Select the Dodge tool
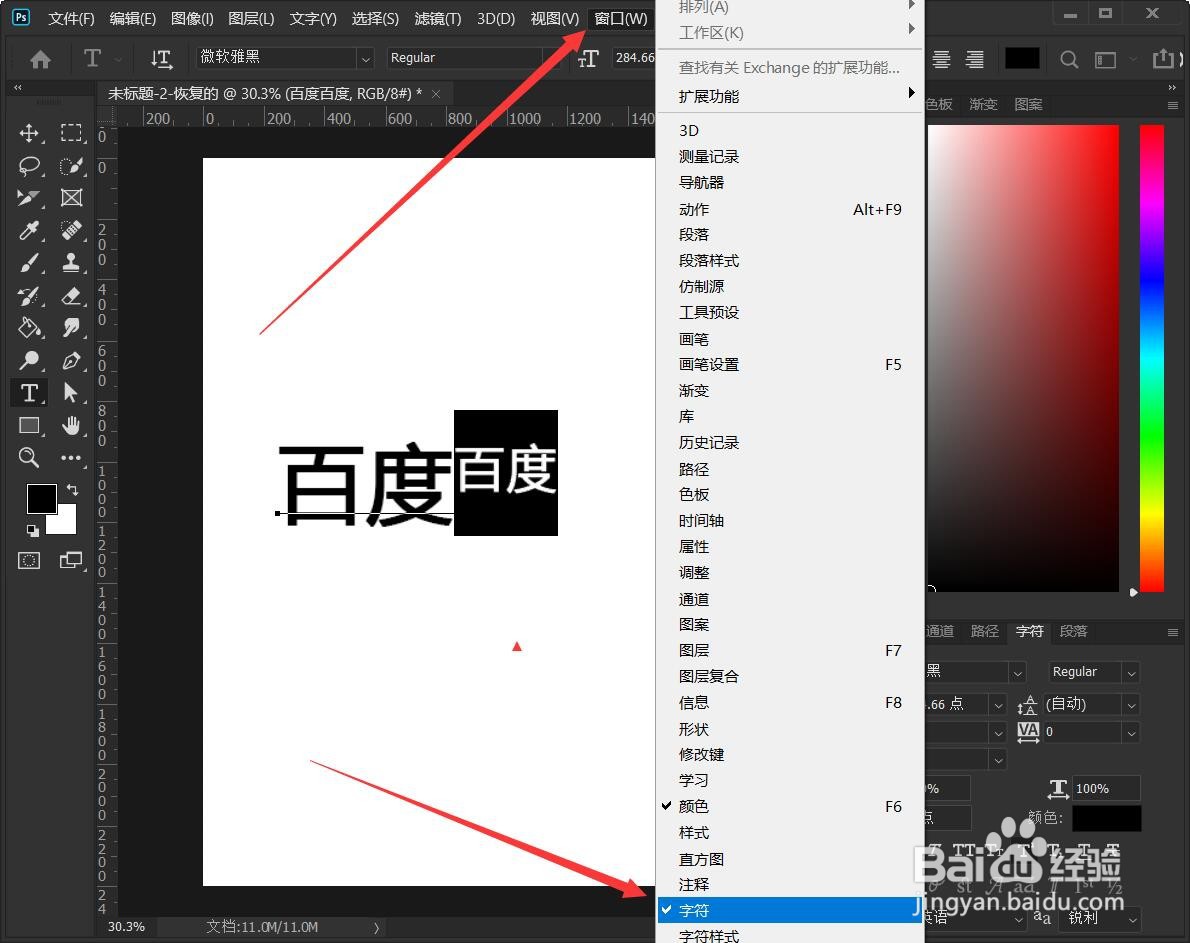This screenshot has height=943, width=1190. pos(29,360)
